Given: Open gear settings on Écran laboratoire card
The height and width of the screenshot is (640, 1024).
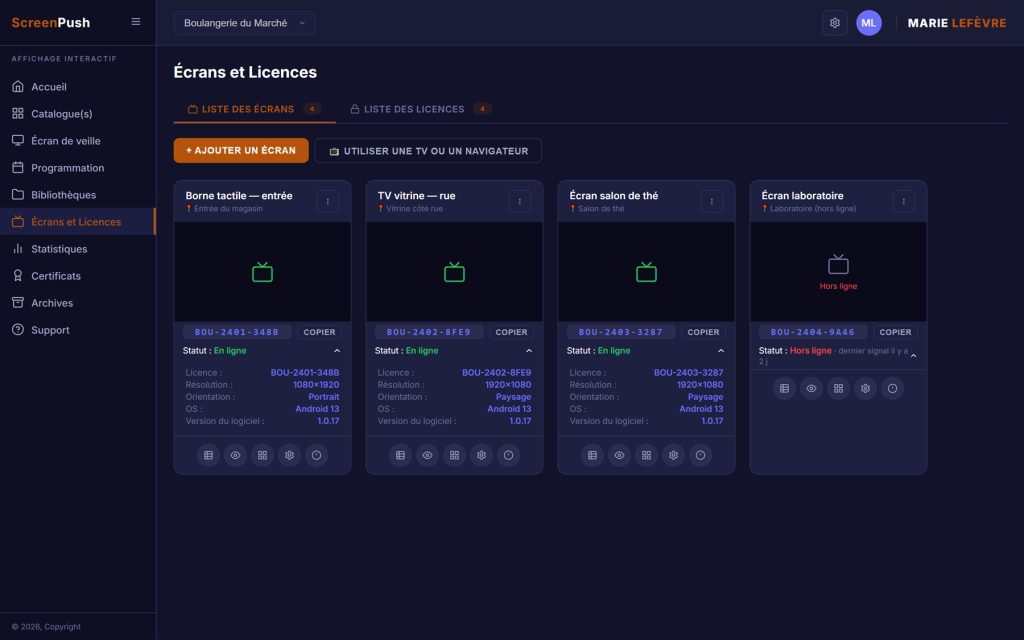Looking at the screenshot, I should pos(865,389).
